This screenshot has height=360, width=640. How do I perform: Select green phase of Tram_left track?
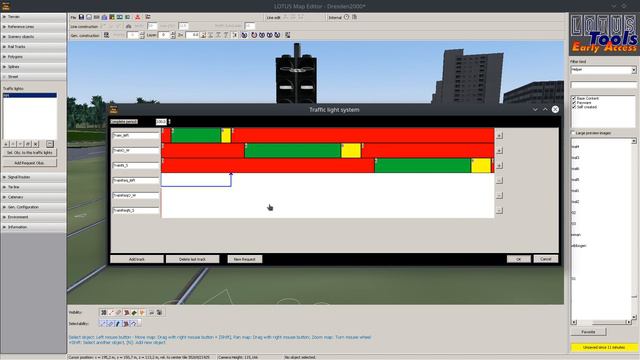pyautogui.click(x=196, y=136)
